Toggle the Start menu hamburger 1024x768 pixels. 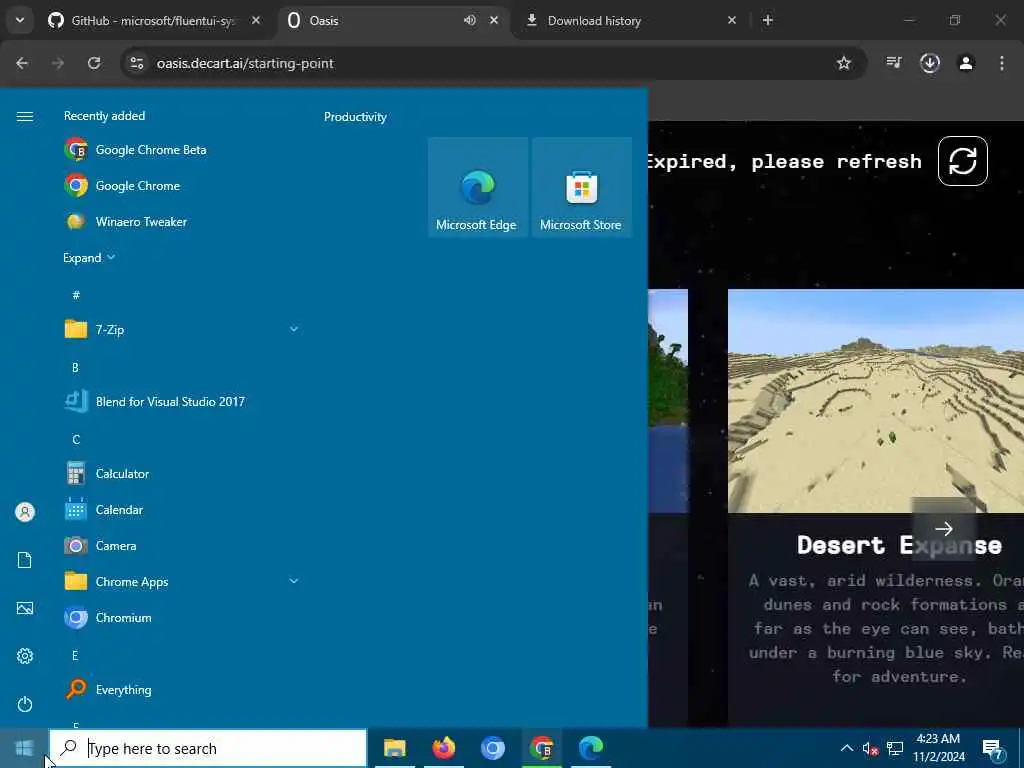25,116
